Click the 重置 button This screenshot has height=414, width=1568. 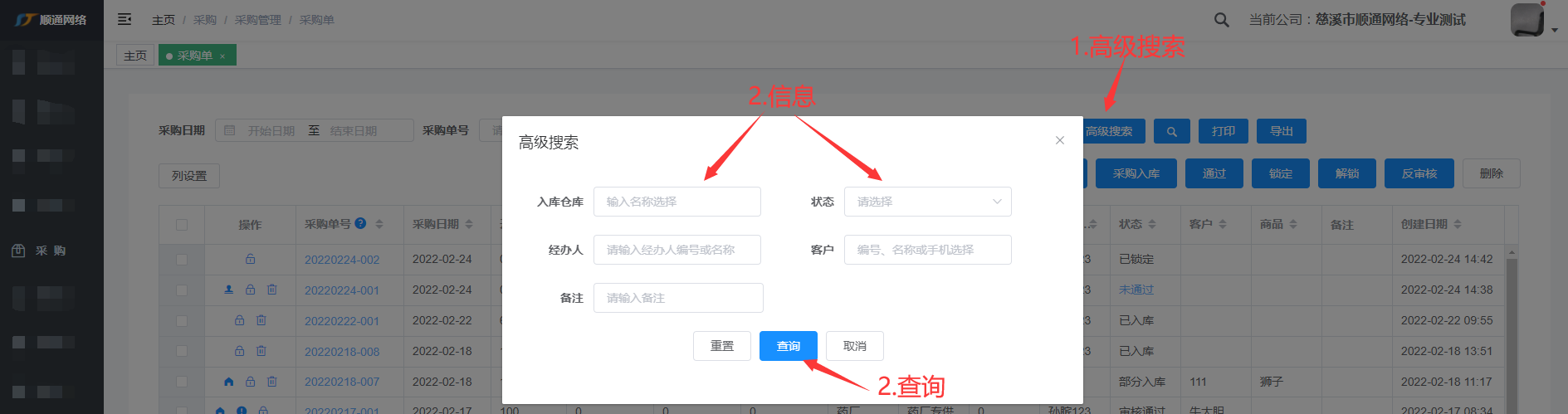coord(721,346)
